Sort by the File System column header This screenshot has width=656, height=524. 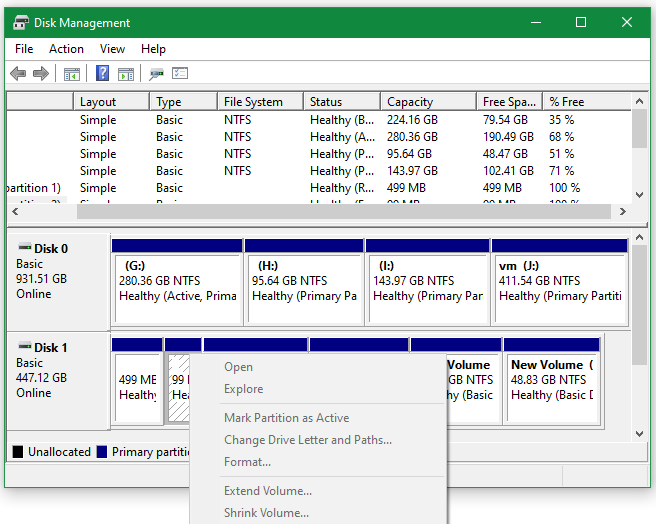pyautogui.click(x=260, y=102)
